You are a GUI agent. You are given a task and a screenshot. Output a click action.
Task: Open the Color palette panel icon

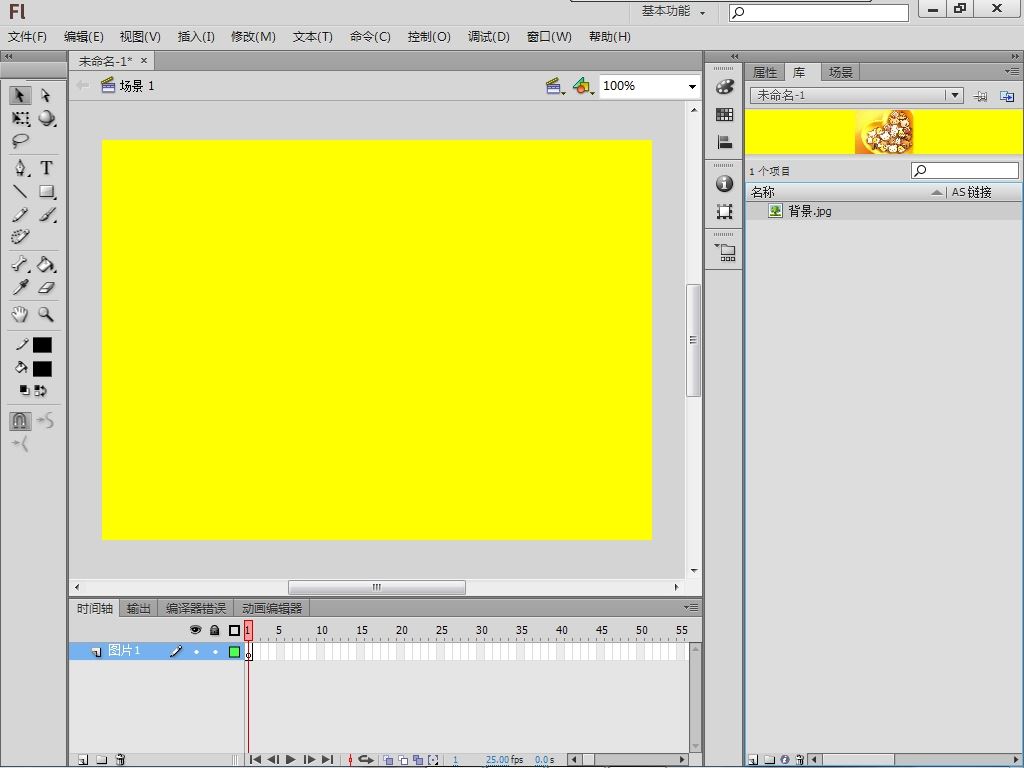725,88
